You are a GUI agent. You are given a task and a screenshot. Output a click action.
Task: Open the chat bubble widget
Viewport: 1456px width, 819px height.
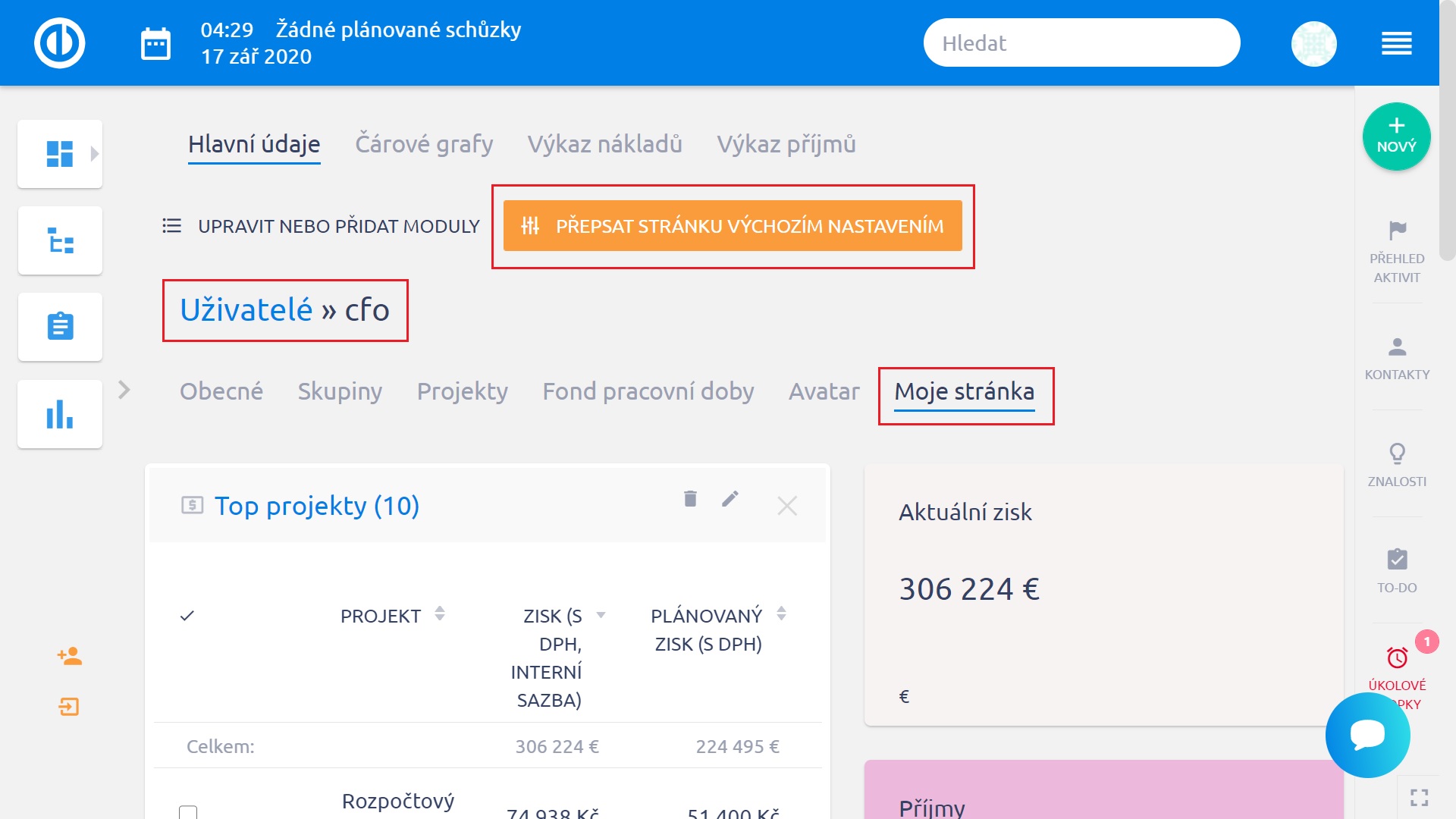(x=1367, y=735)
